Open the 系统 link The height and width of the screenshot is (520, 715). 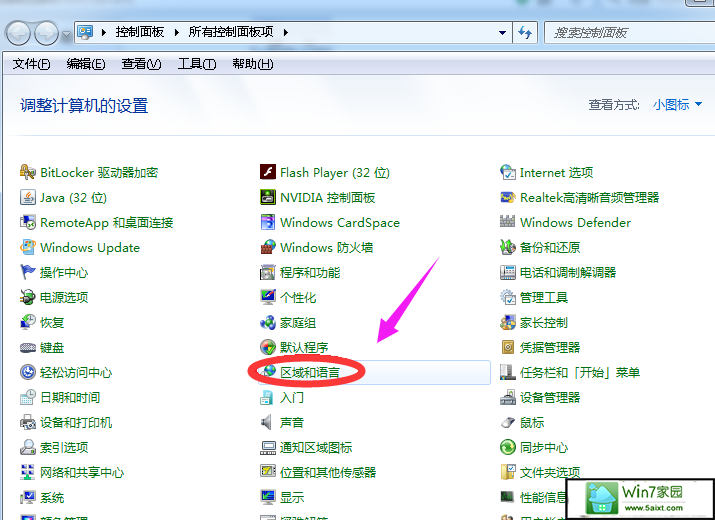pyautogui.click(x=52, y=497)
